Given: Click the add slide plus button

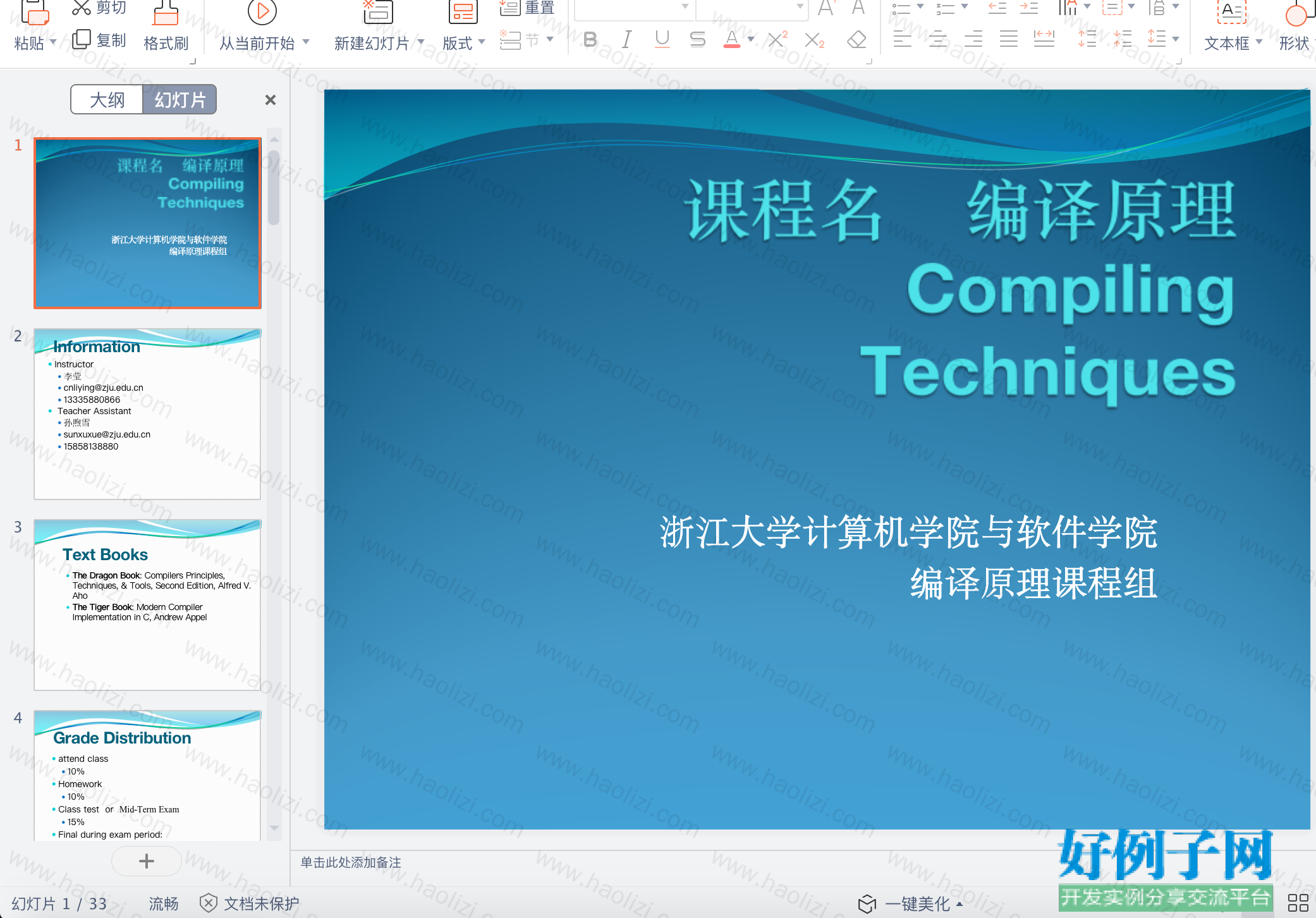Looking at the screenshot, I should (147, 860).
